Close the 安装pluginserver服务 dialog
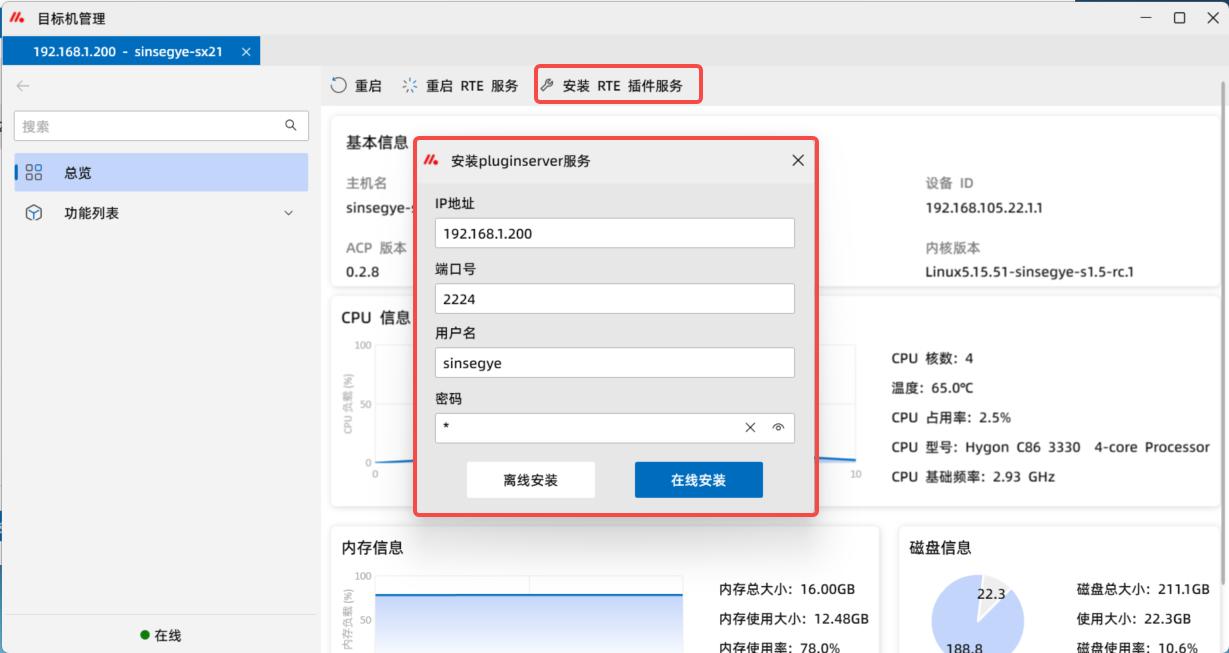The height and width of the screenshot is (653, 1229). (798, 160)
